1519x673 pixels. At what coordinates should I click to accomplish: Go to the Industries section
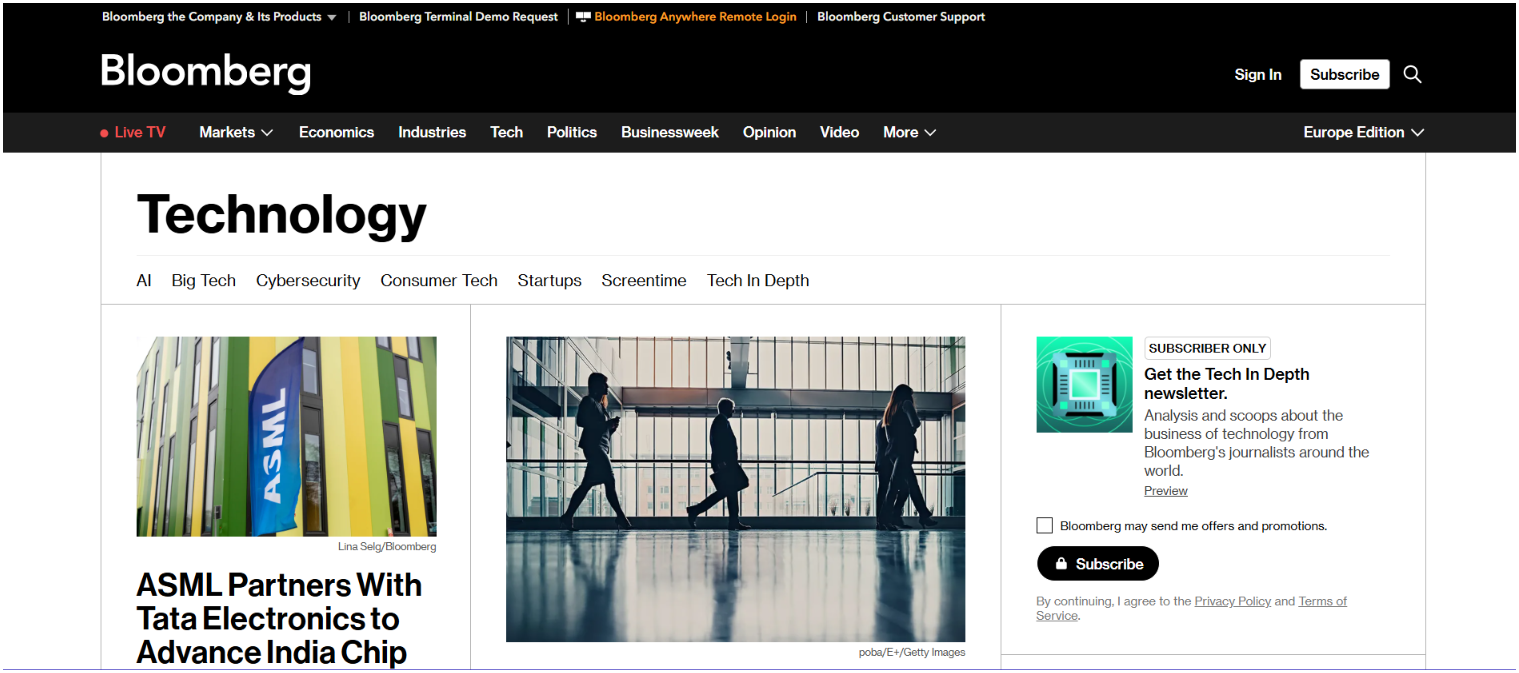(432, 132)
